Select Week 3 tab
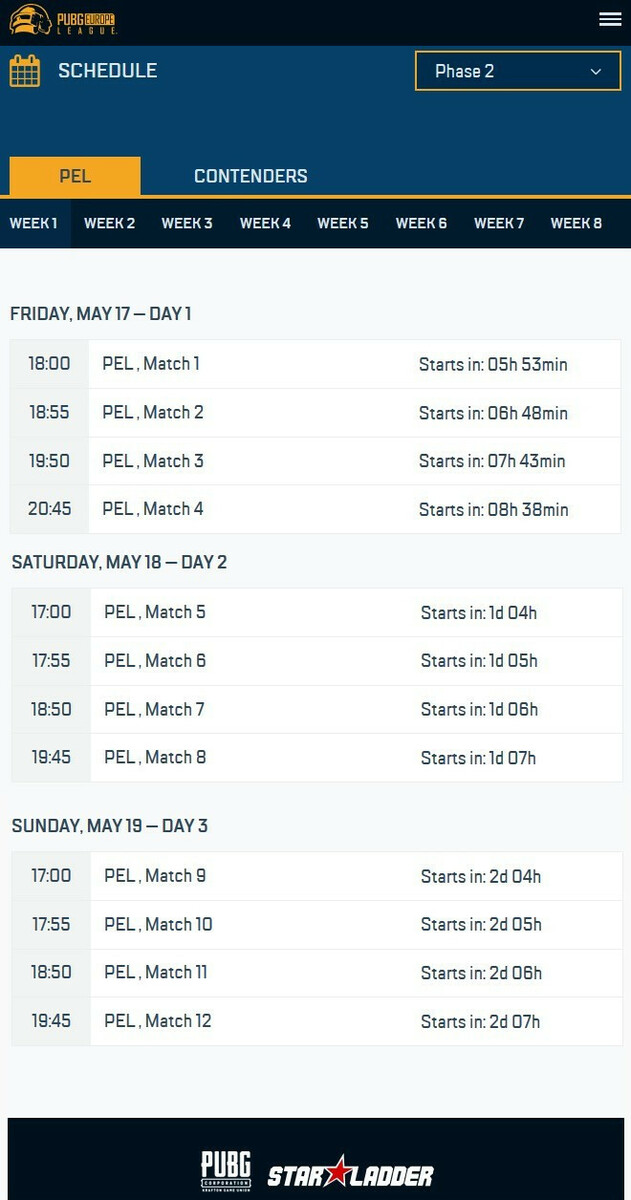The image size is (631, 1200). coord(187,223)
